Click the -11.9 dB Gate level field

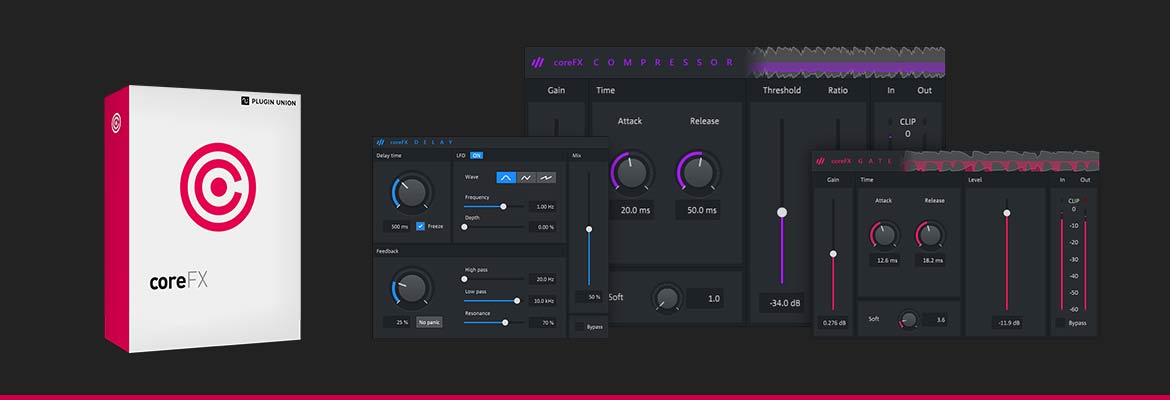(x=1007, y=323)
